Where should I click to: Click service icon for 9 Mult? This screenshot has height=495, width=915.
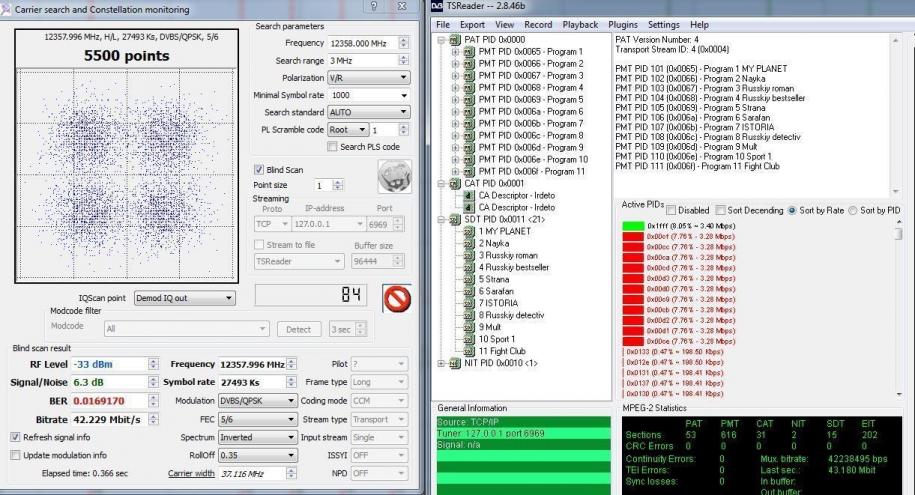tap(469, 327)
